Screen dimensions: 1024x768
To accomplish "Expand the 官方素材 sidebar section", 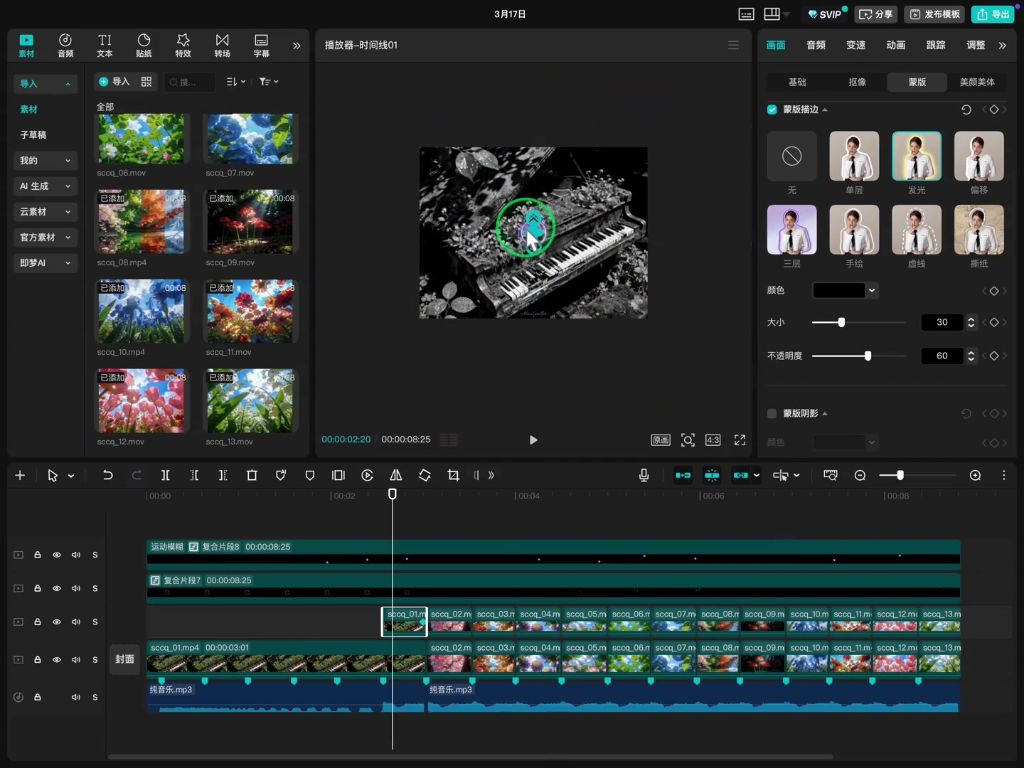I will click(45, 237).
